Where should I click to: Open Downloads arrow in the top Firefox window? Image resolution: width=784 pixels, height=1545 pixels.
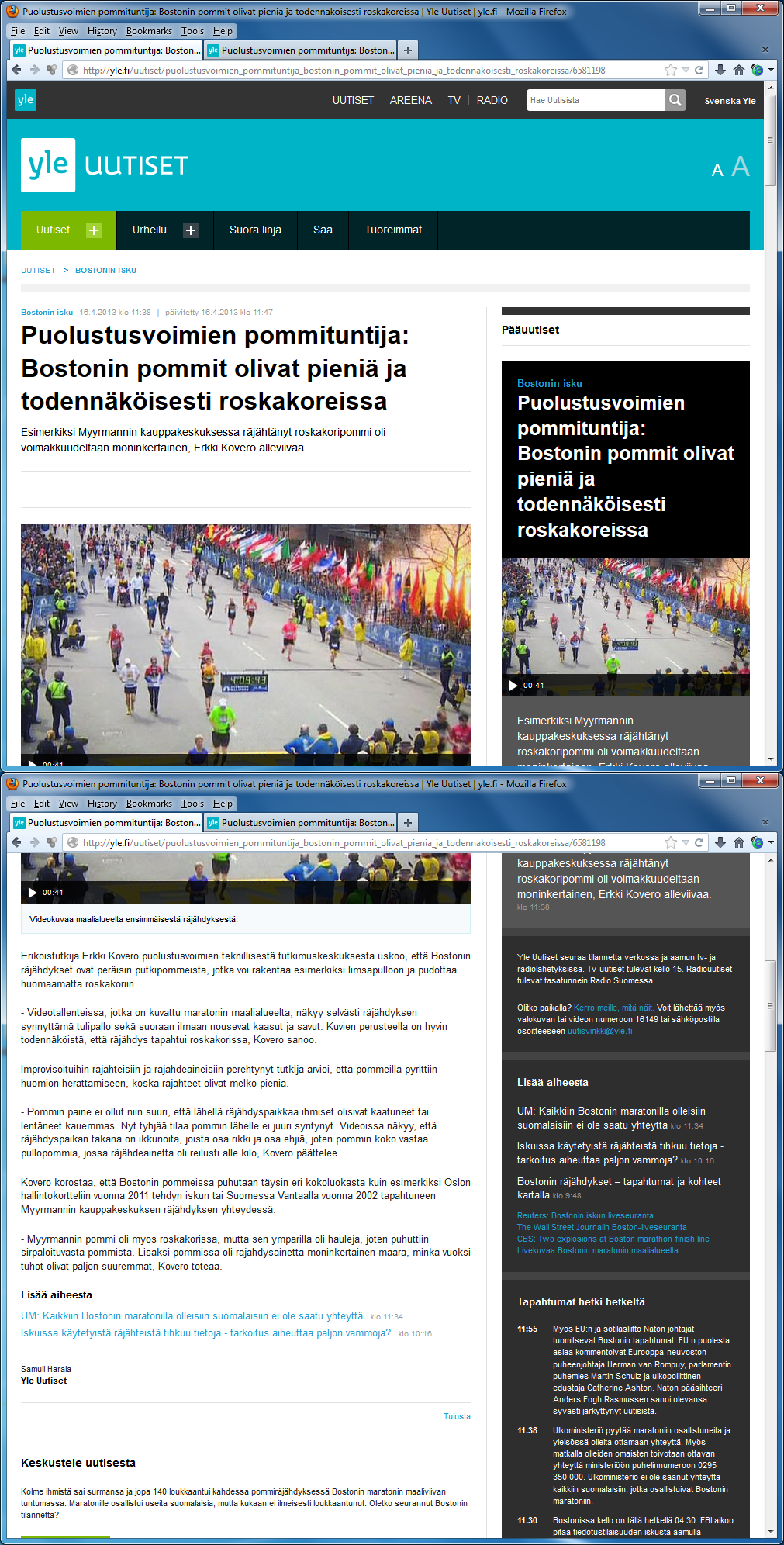tap(720, 70)
